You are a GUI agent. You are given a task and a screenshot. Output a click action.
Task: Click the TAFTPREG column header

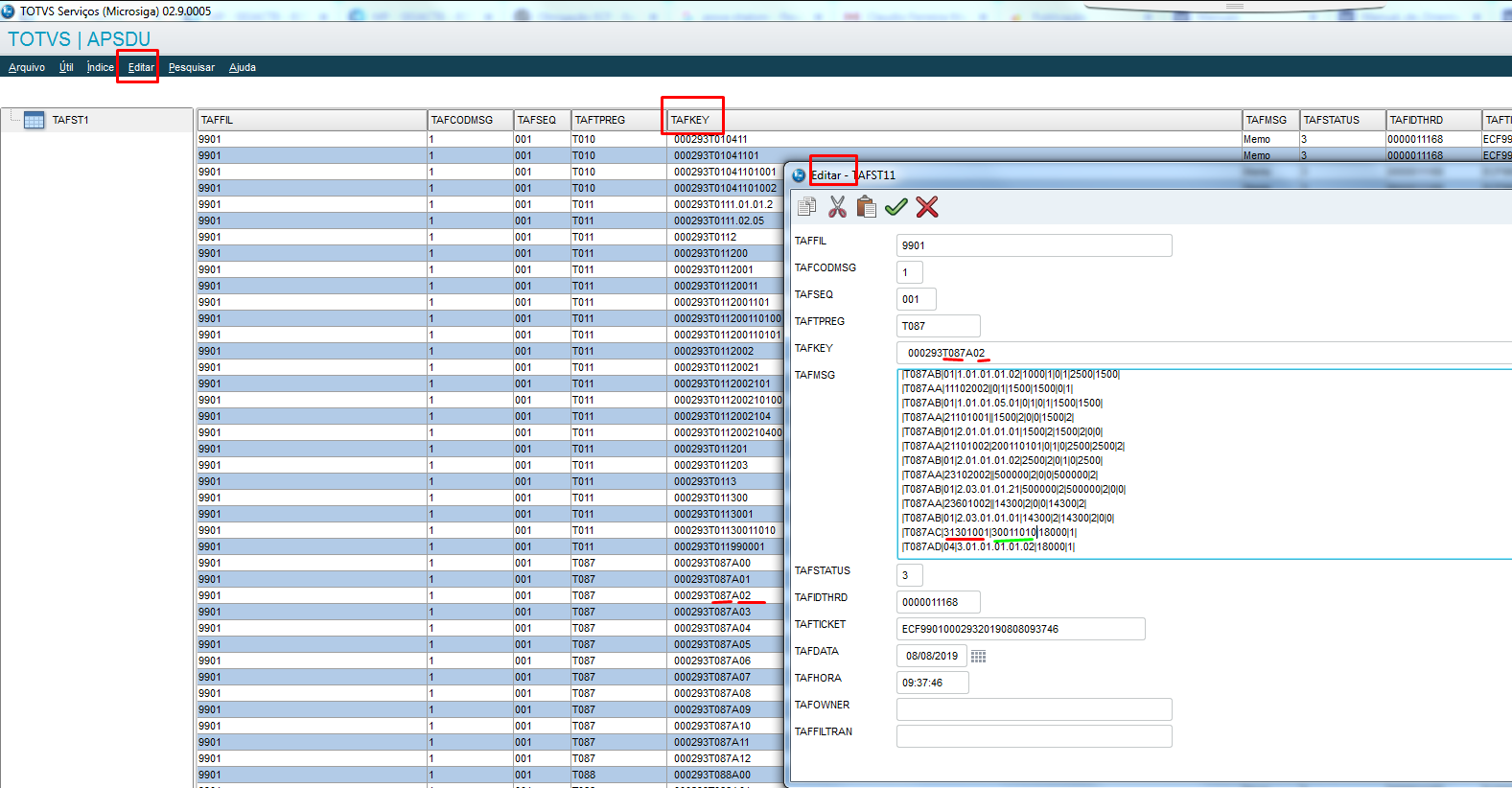pos(618,120)
